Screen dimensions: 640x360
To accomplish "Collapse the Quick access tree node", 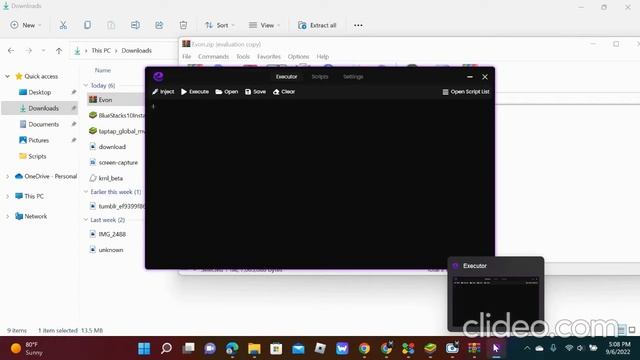I will click(x=7, y=76).
